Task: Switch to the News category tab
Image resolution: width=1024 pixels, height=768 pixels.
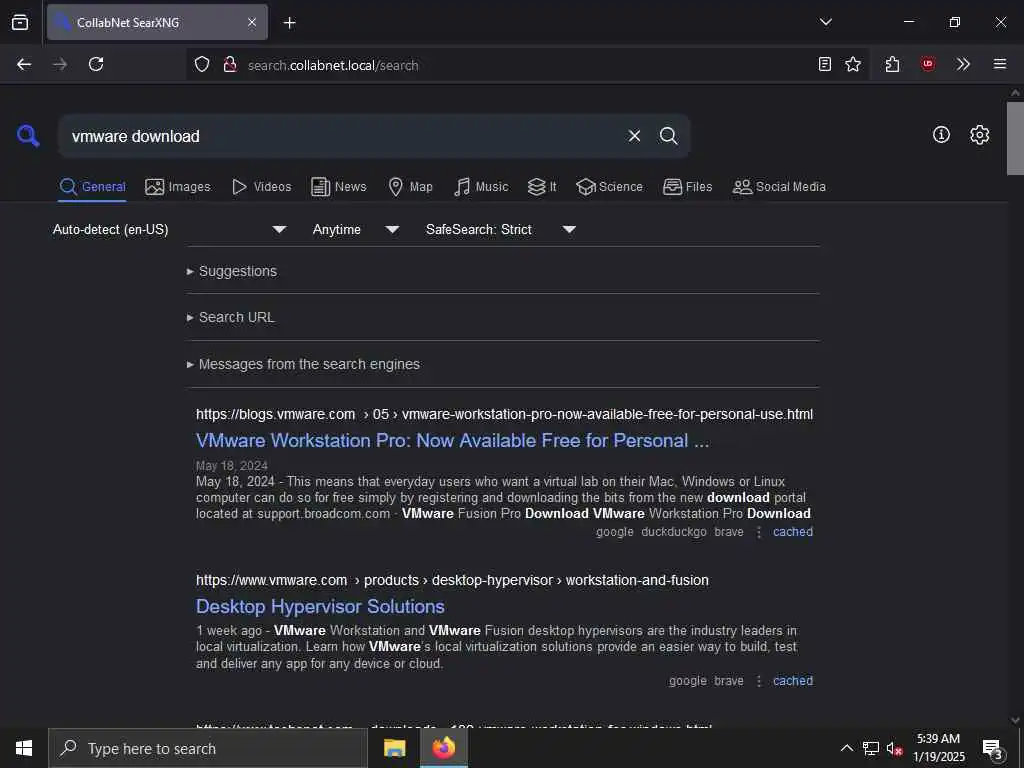Action: pos(338,187)
